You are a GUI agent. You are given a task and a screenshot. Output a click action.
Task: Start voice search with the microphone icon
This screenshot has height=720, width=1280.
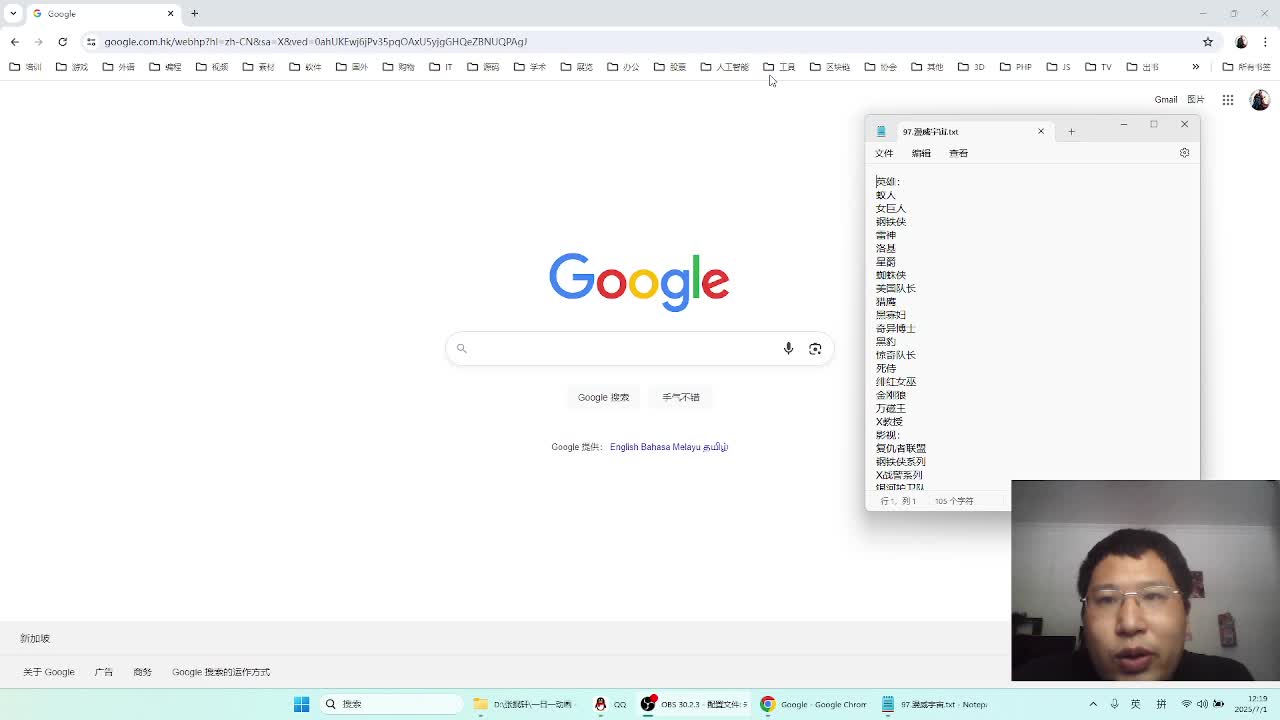(x=788, y=348)
